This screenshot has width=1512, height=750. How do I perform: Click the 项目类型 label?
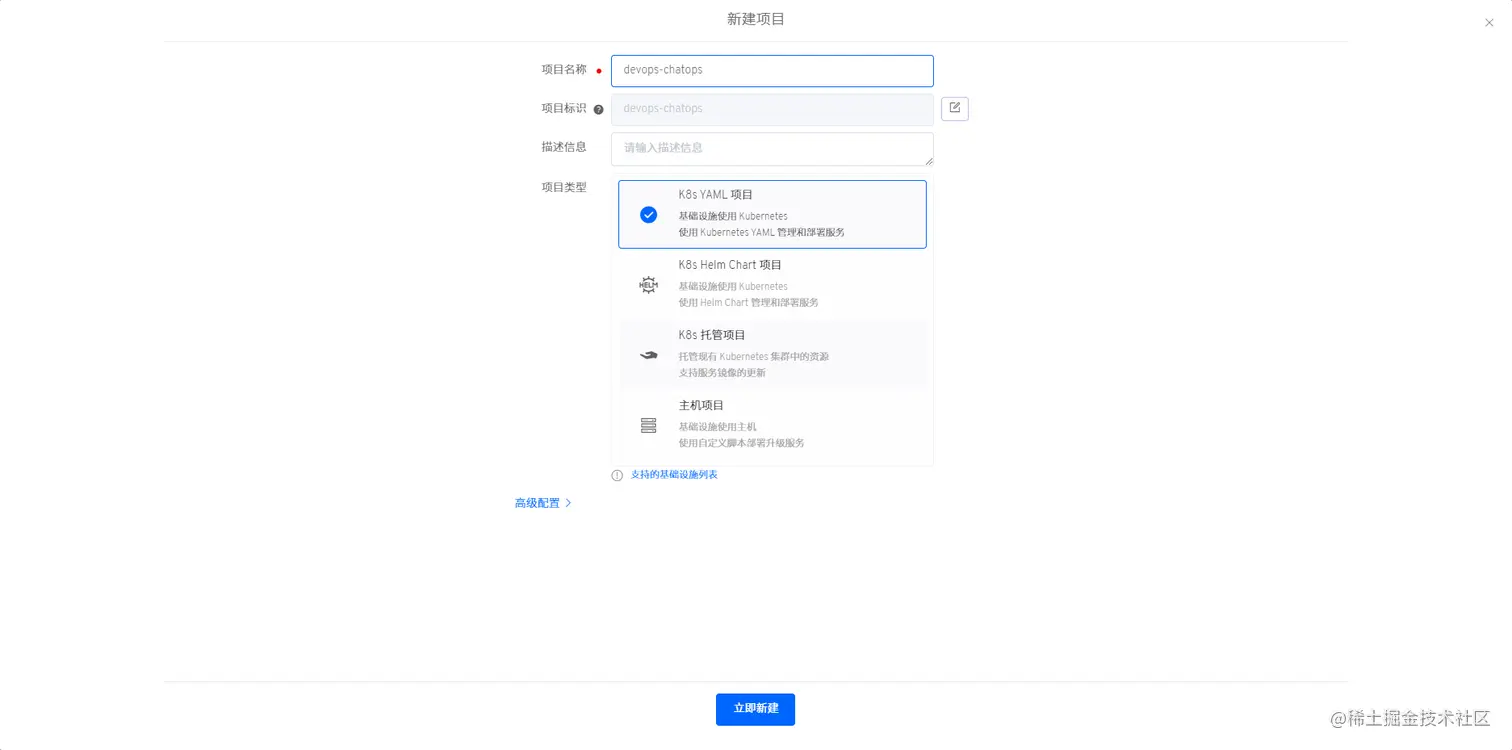[x=564, y=187]
